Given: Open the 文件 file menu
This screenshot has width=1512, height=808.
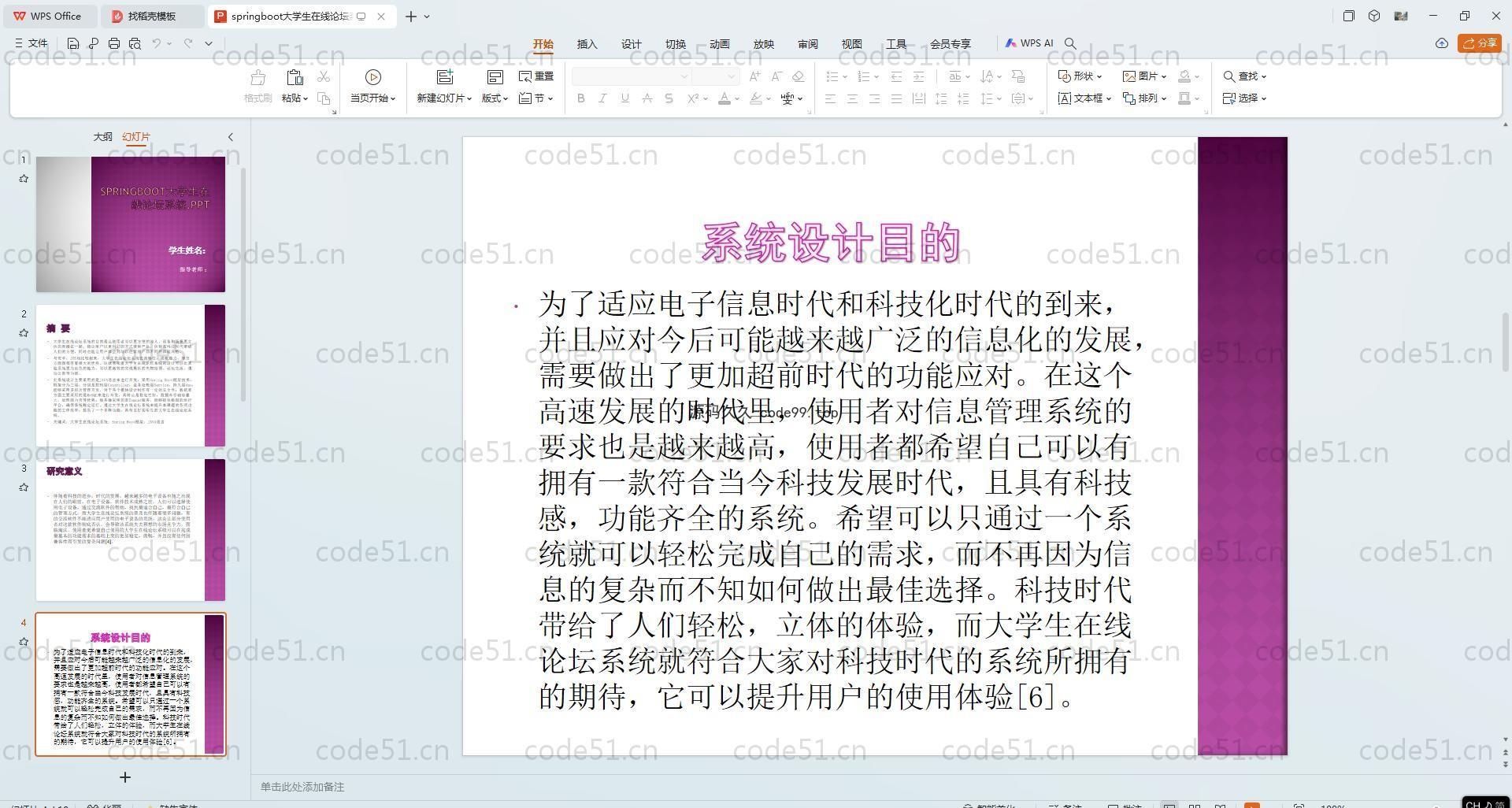Looking at the screenshot, I should click(x=31, y=43).
